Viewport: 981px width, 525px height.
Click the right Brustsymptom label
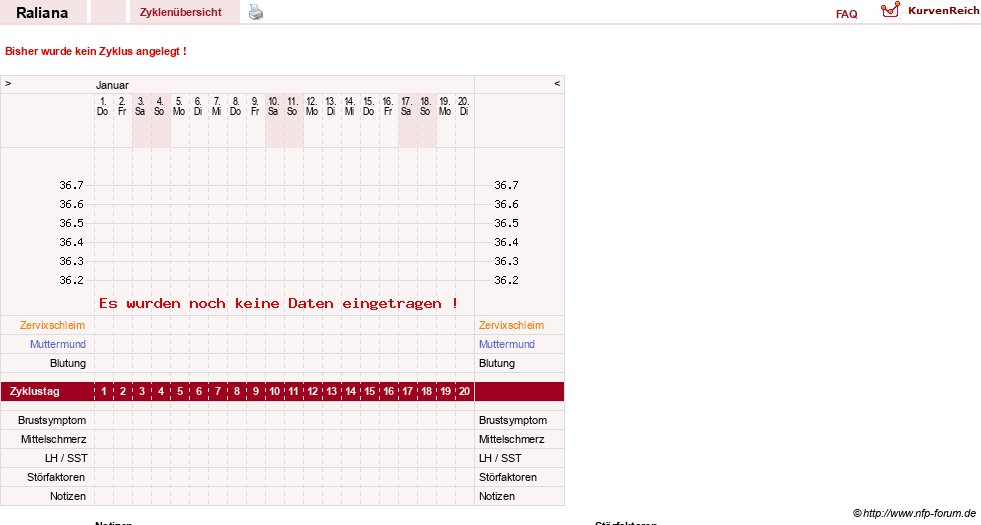click(513, 421)
